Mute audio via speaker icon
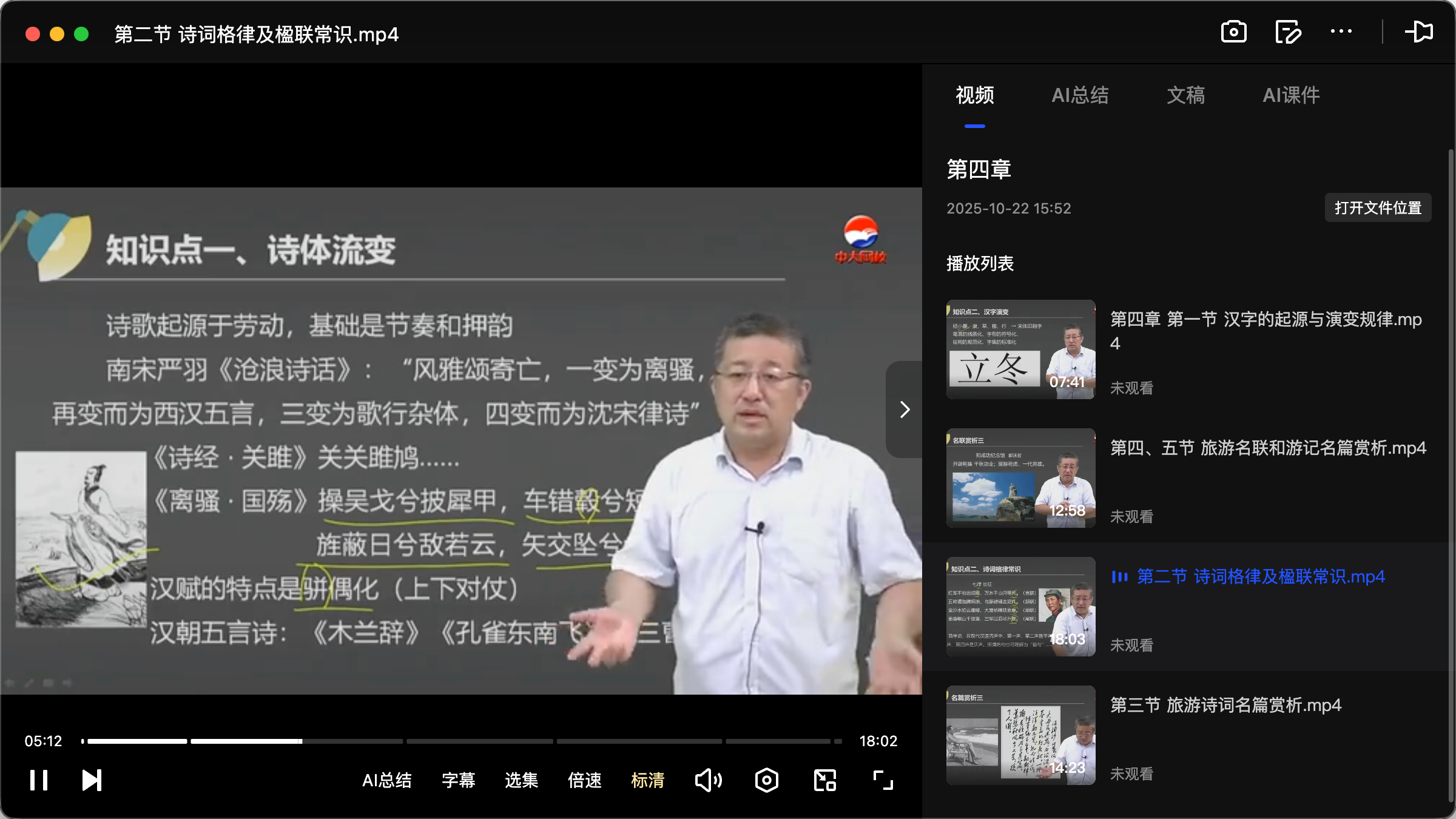 [708, 780]
